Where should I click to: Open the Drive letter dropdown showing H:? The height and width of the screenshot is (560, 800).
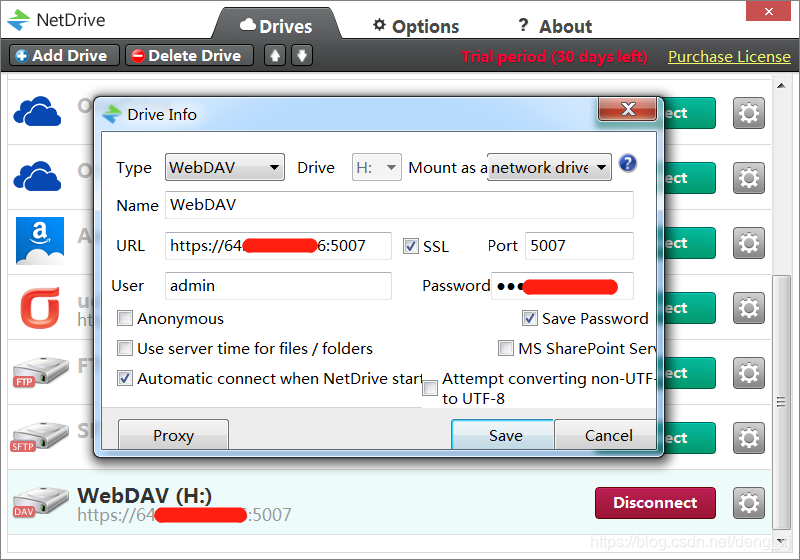pyautogui.click(x=377, y=167)
